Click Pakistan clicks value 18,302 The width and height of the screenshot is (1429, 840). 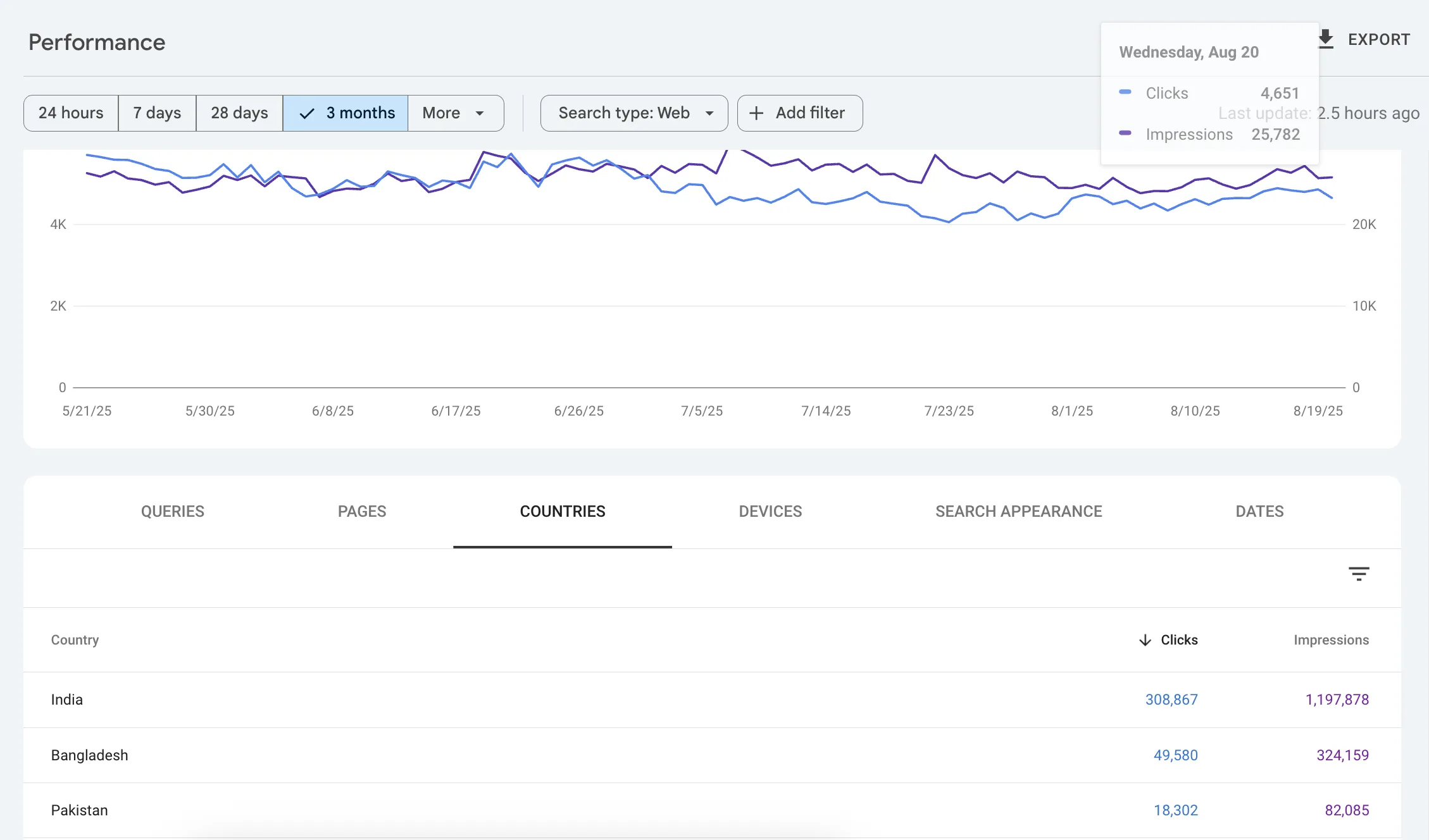pos(1176,810)
